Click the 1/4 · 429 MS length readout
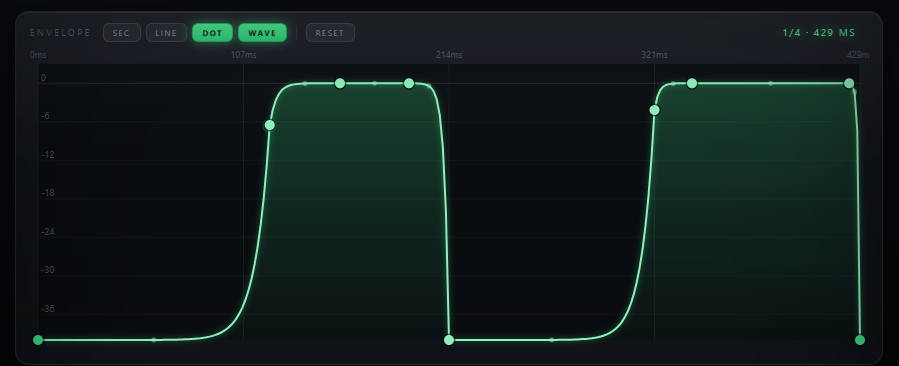The image size is (899, 366). 819,33
